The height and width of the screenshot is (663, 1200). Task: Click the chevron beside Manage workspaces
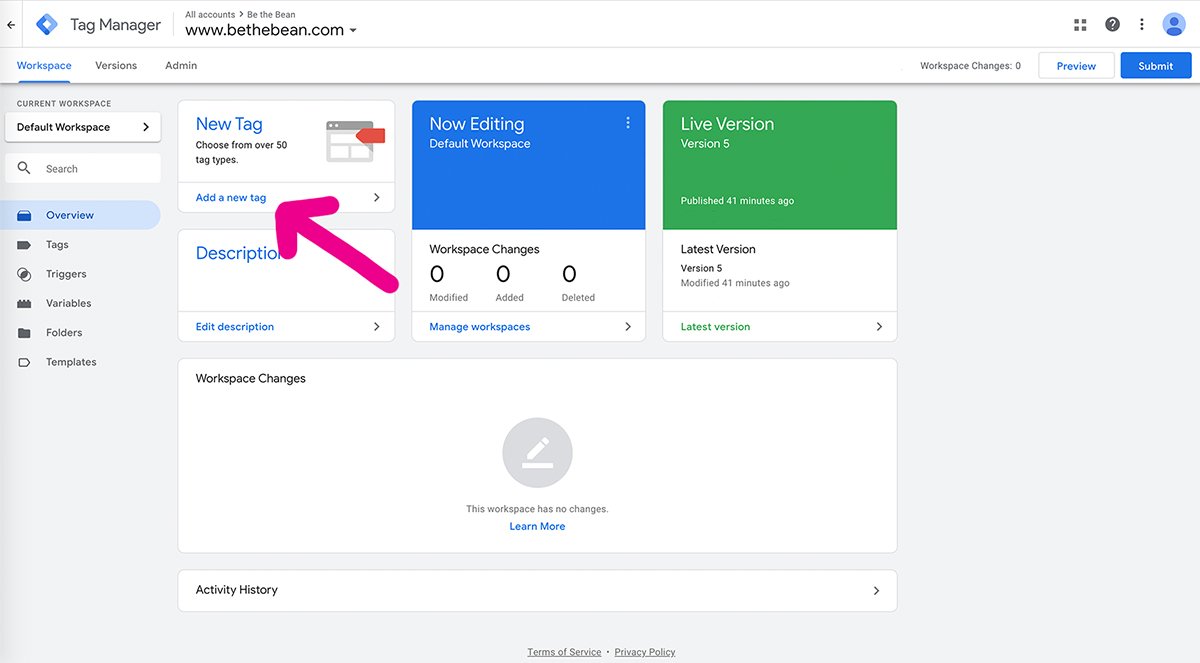(x=628, y=327)
